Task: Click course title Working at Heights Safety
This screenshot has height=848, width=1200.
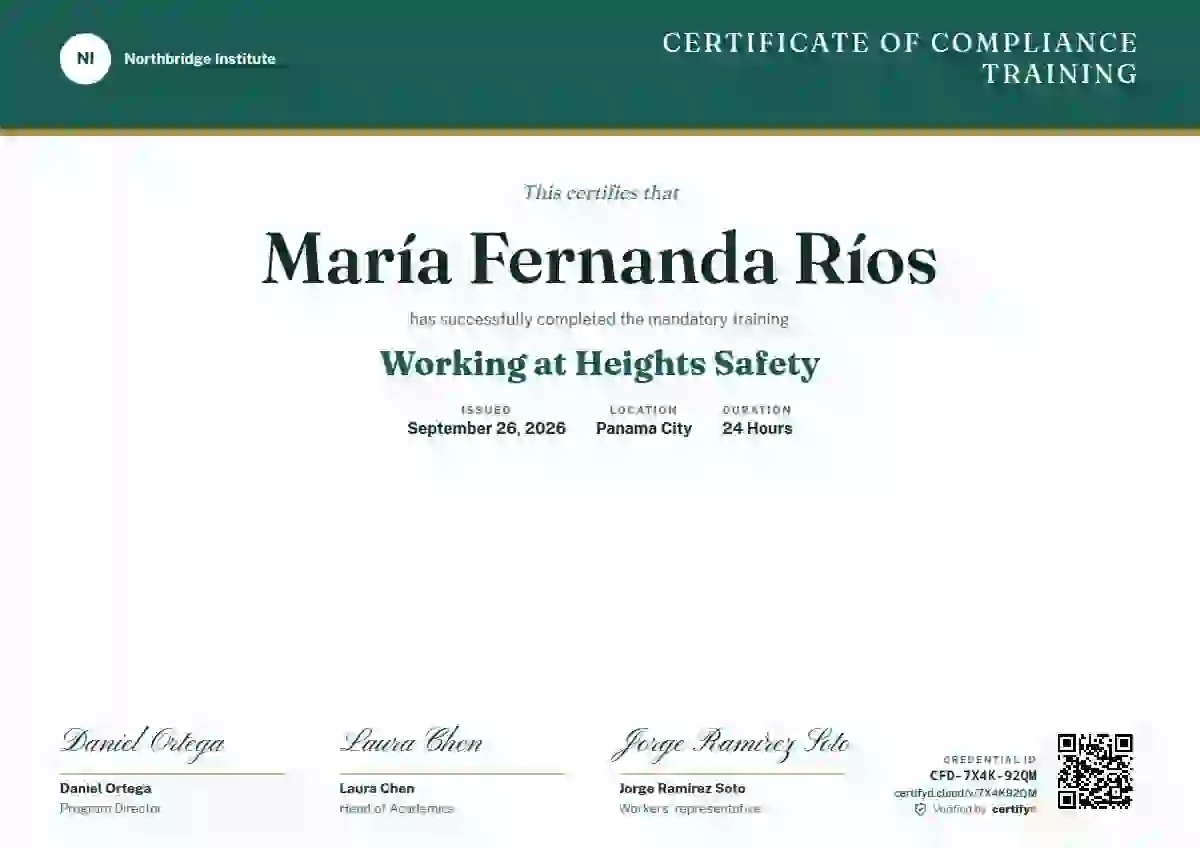Action: [600, 364]
